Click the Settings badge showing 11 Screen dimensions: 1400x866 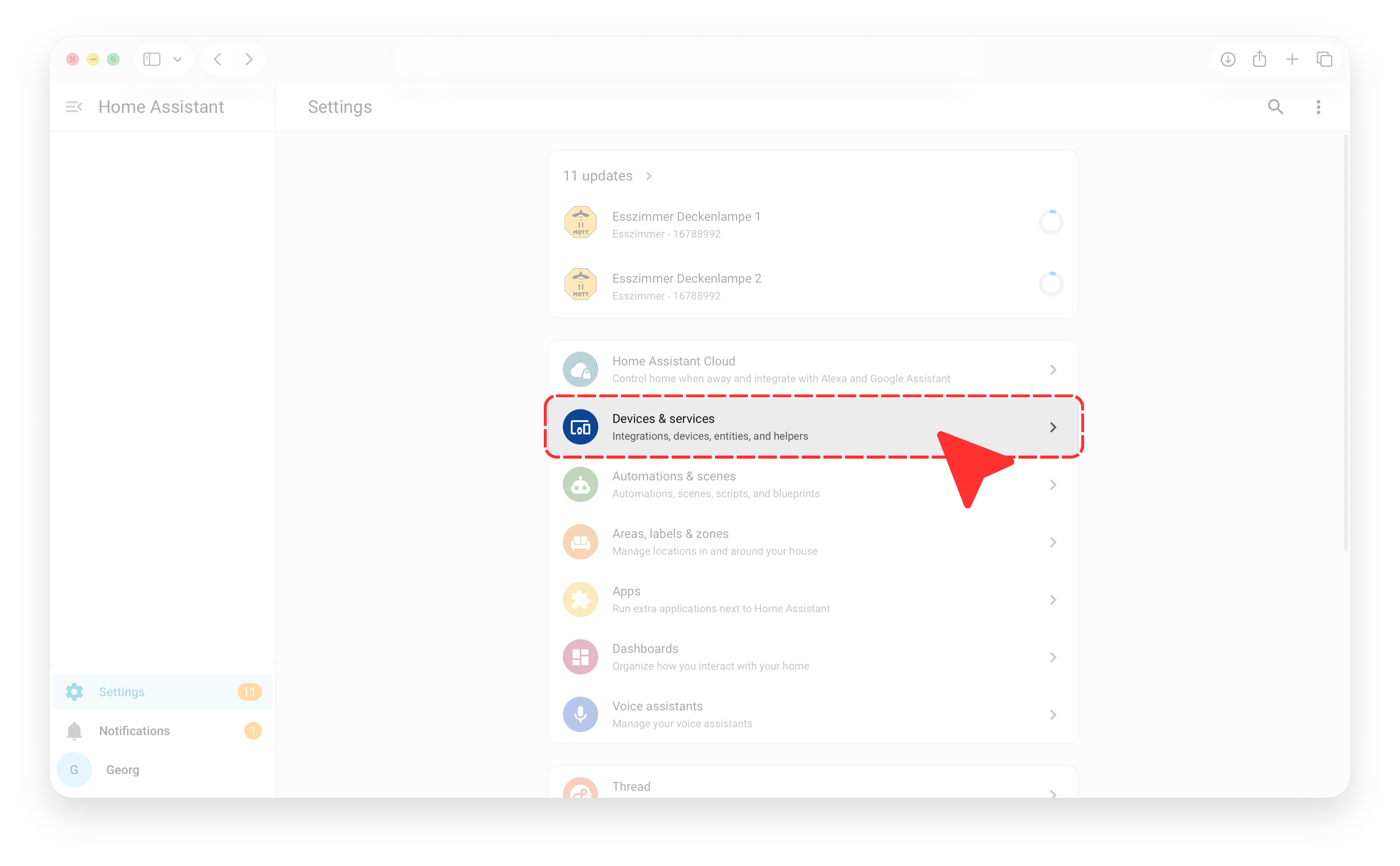pos(249,692)
